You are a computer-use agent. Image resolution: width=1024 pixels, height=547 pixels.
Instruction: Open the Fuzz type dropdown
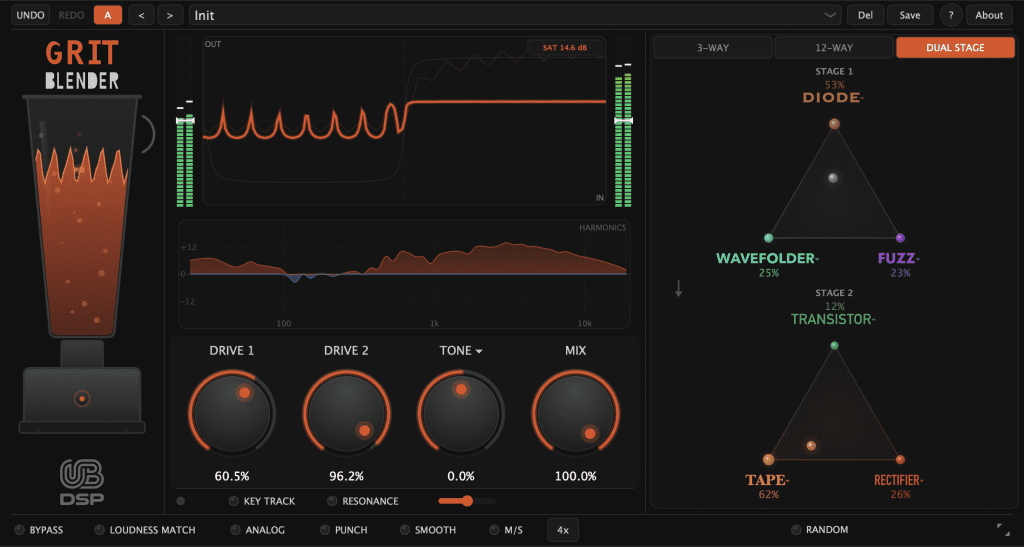click(x=899, y=258)
